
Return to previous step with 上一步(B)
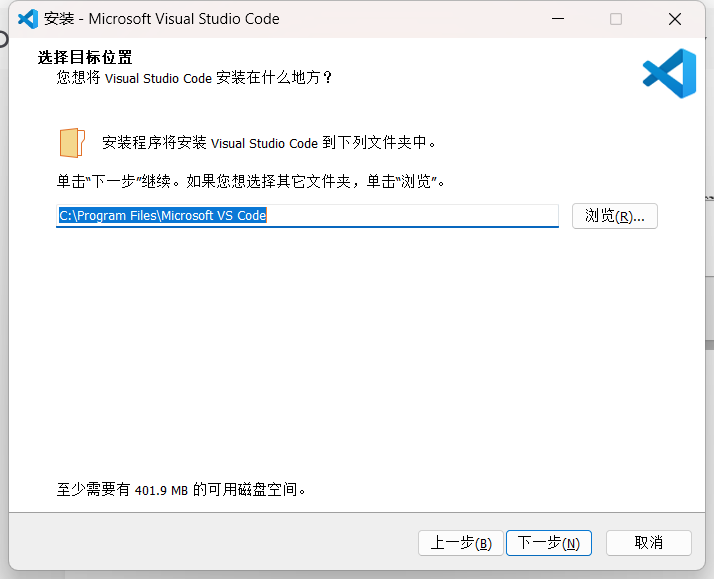(x=461, y=543)
